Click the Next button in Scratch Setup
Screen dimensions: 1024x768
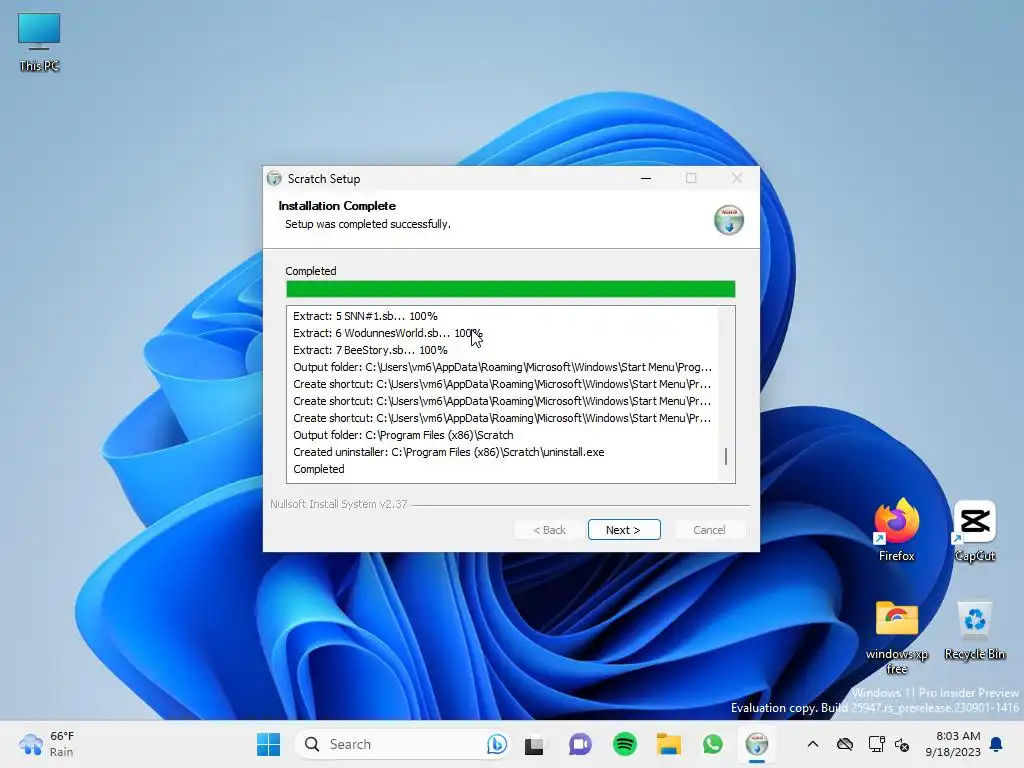624,530
